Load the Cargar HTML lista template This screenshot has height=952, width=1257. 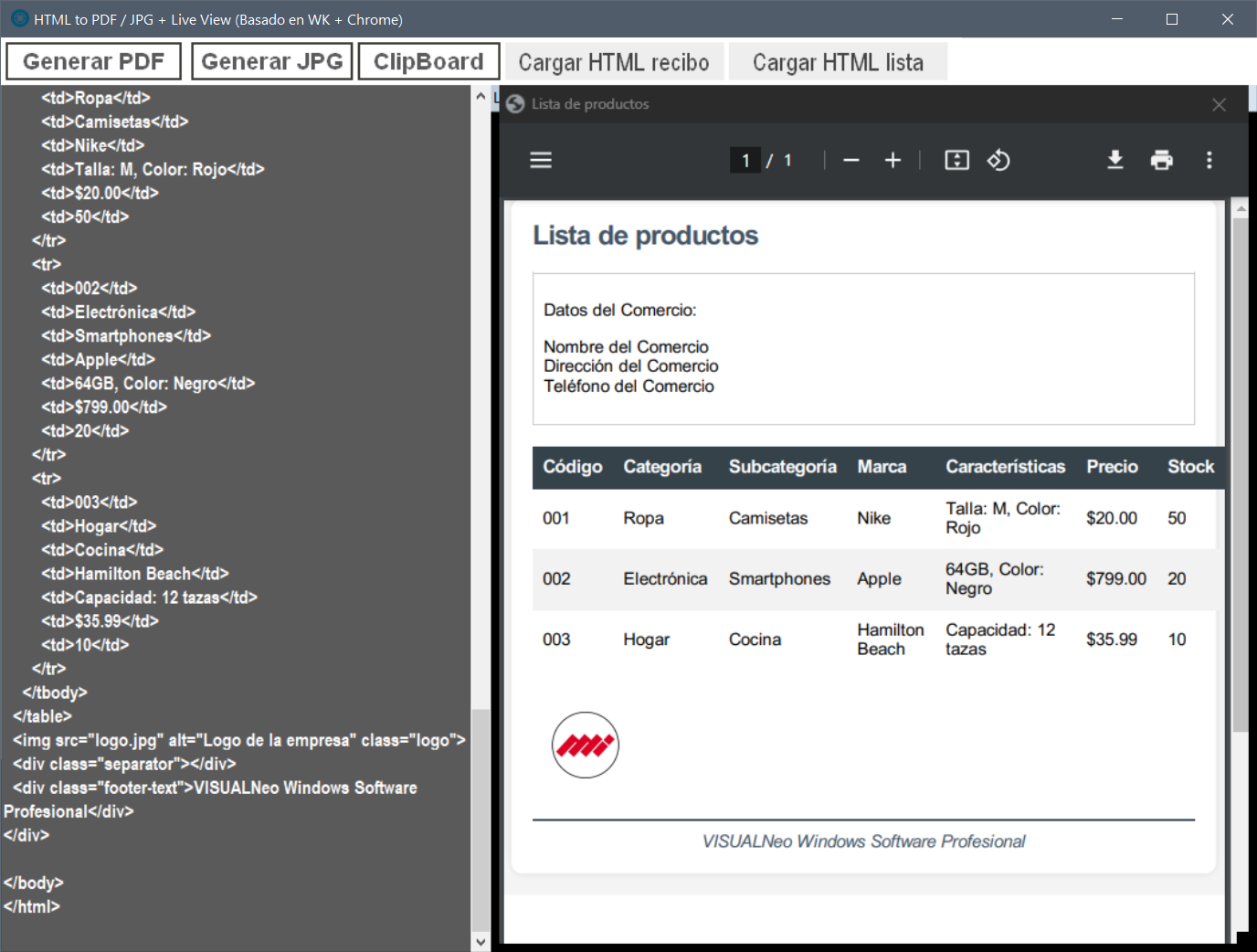pyautogui.click(x=838, y=62)
